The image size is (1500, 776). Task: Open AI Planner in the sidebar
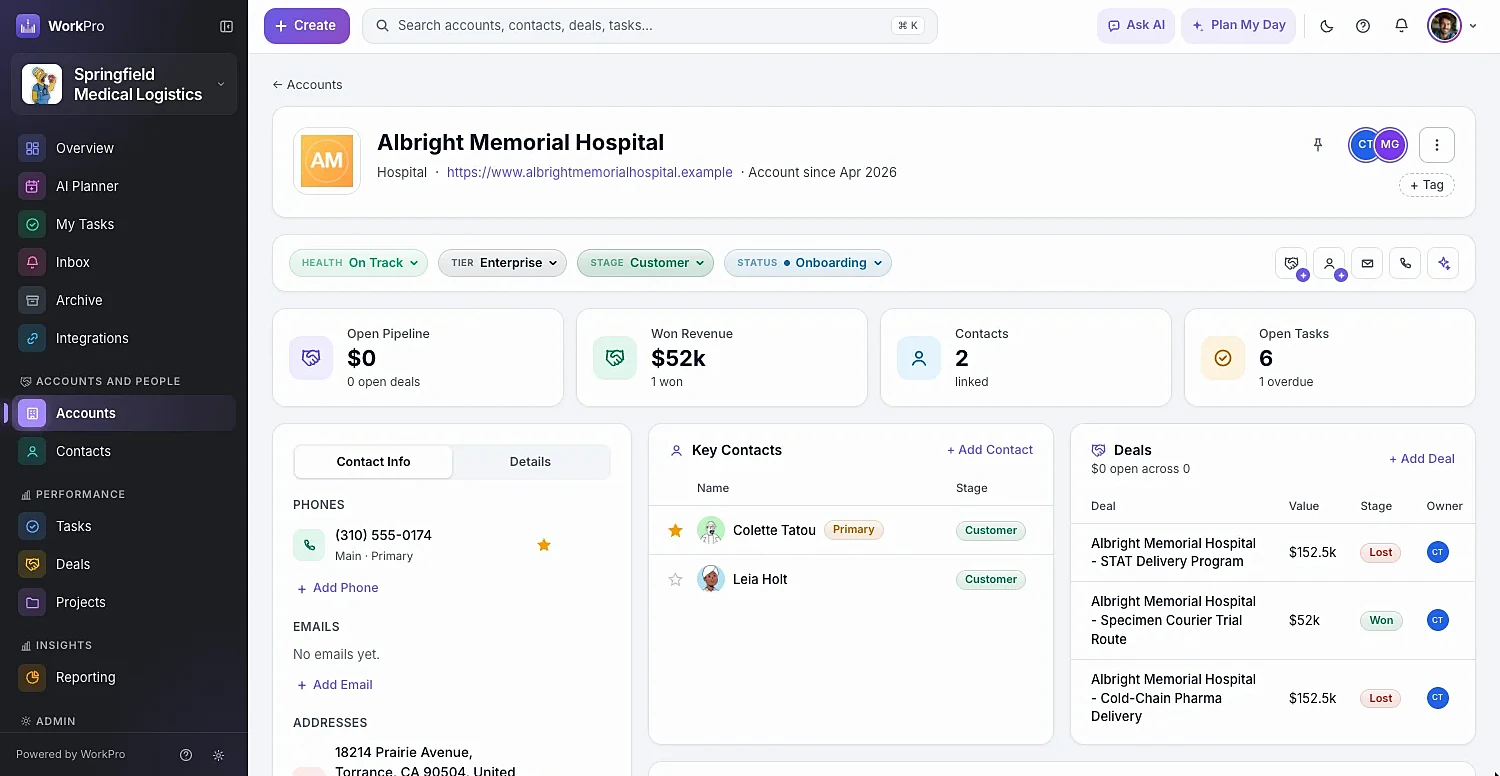tap(124, 186)
